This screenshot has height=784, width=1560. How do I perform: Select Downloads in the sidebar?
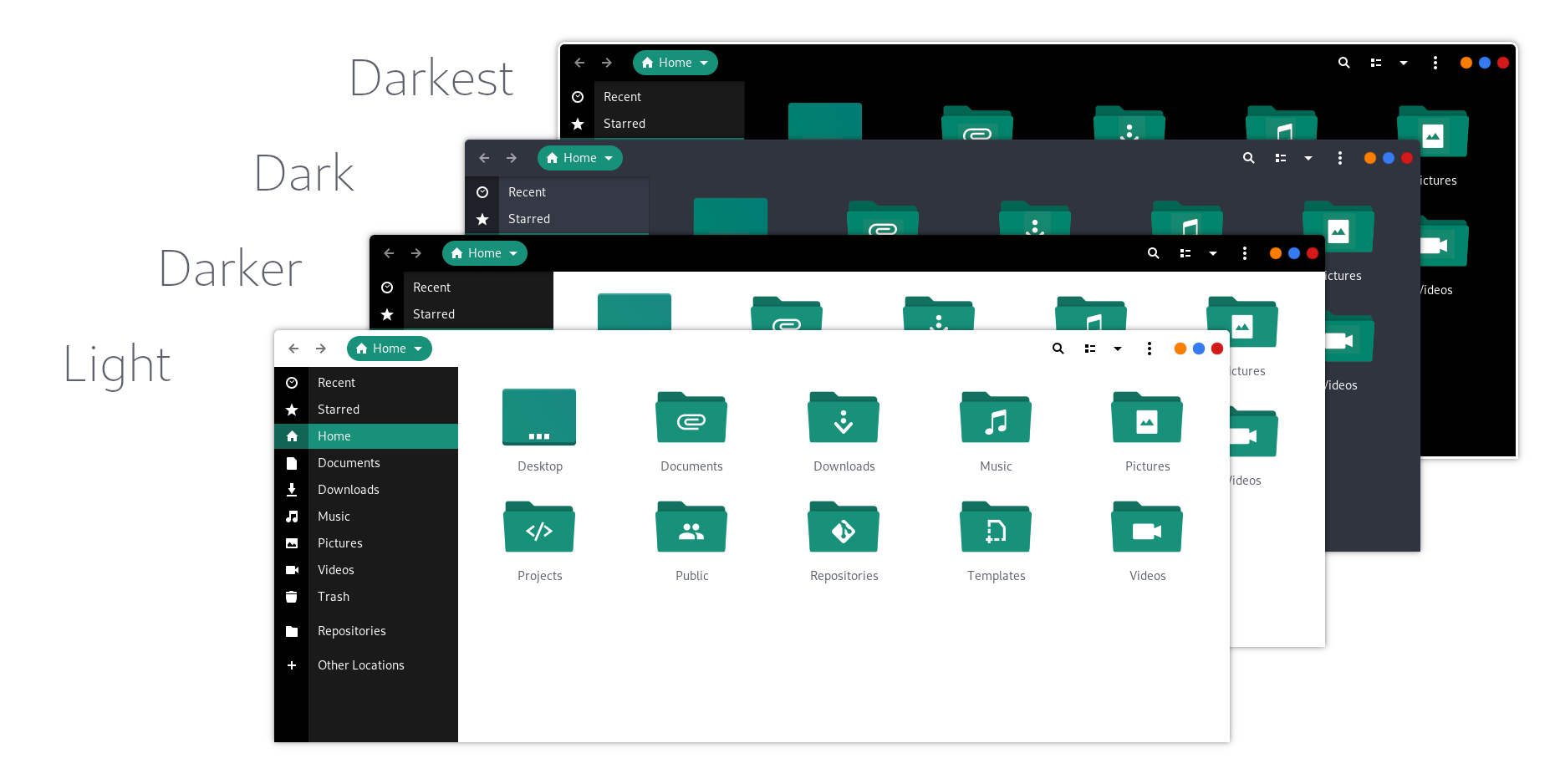[x=366, y=490]
